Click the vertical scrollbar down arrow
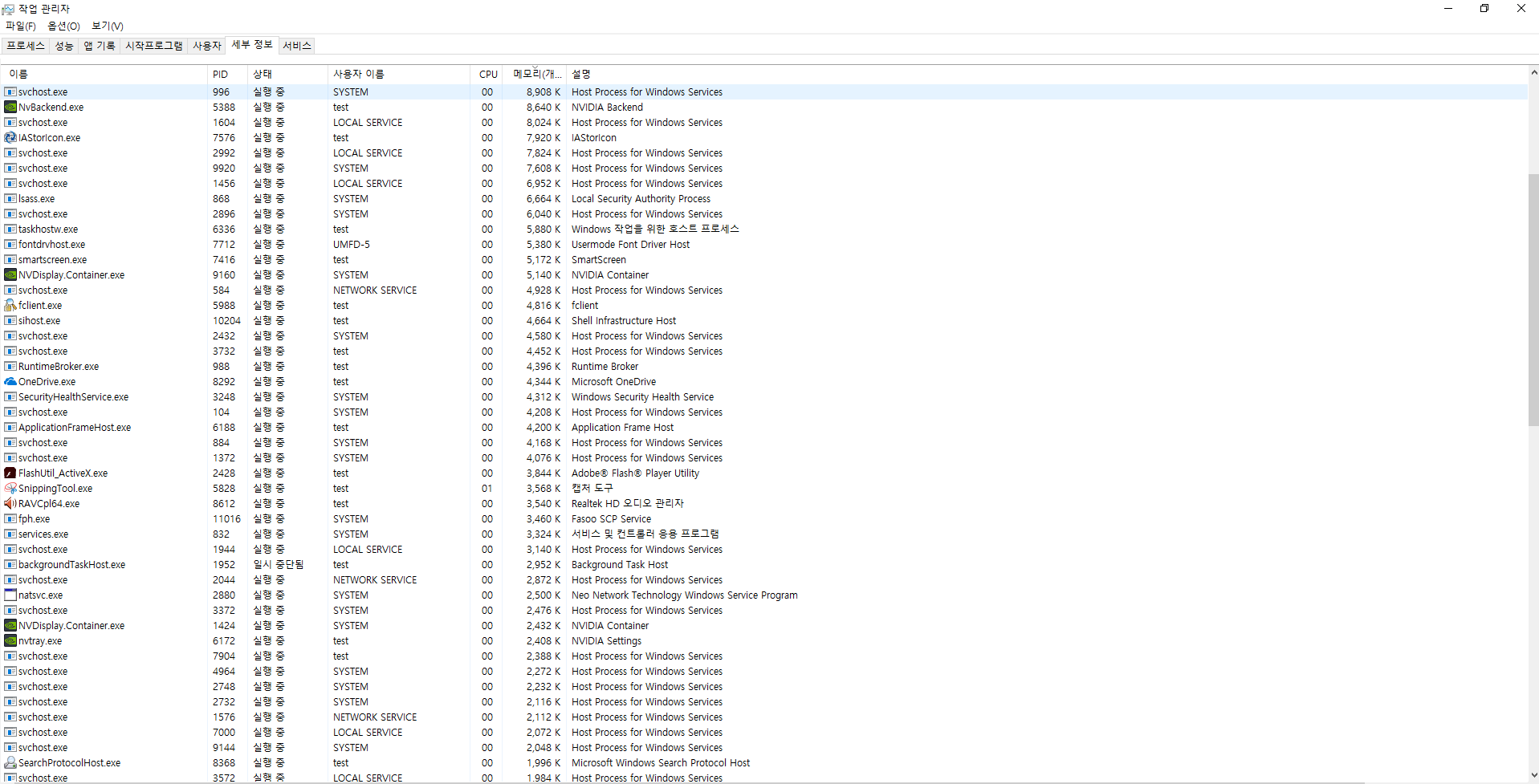The image size is (1539, 784). [1533, 776]
